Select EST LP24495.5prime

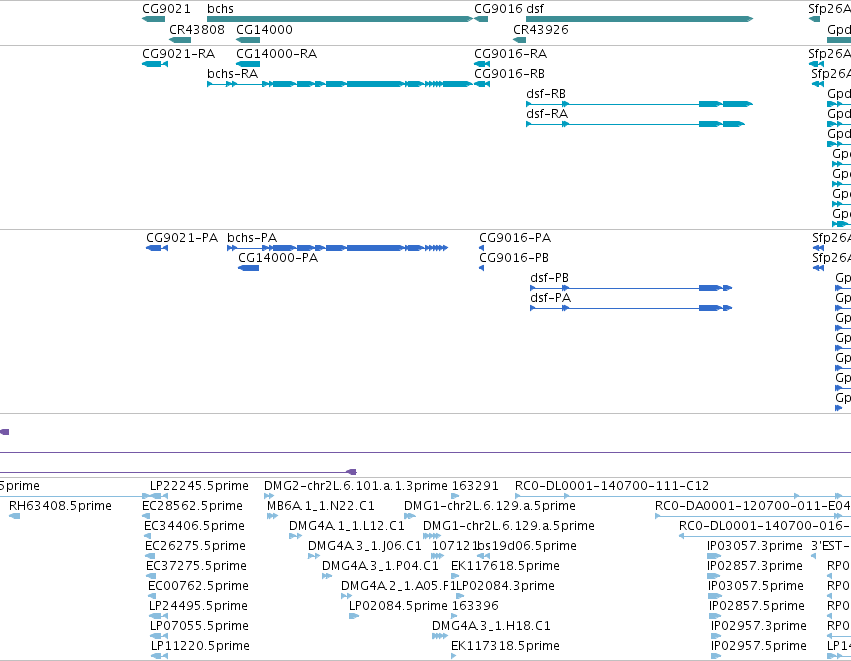(x=158, y=615)
